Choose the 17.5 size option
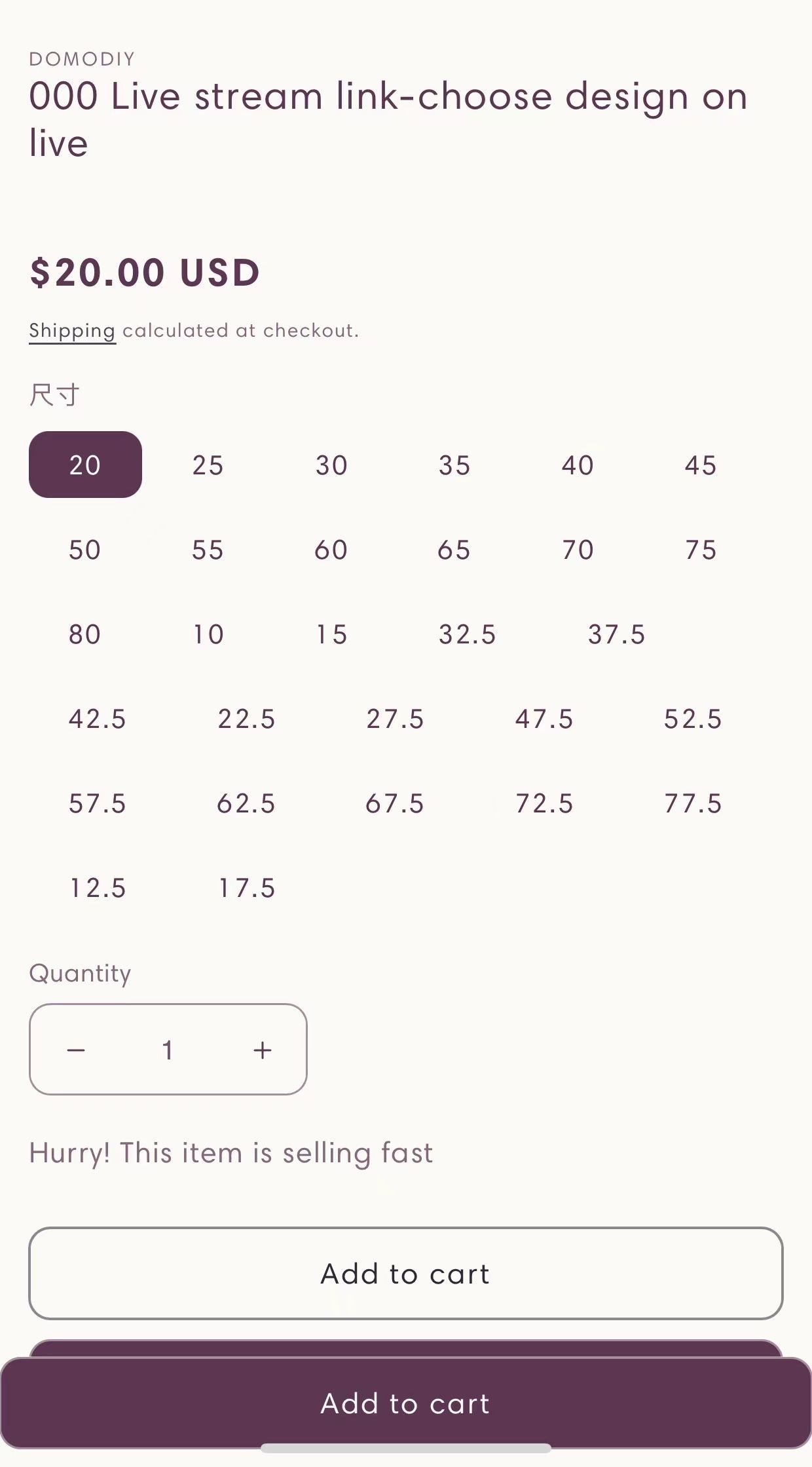Screen dimensions: 812x1467 (x=247, y=888)
